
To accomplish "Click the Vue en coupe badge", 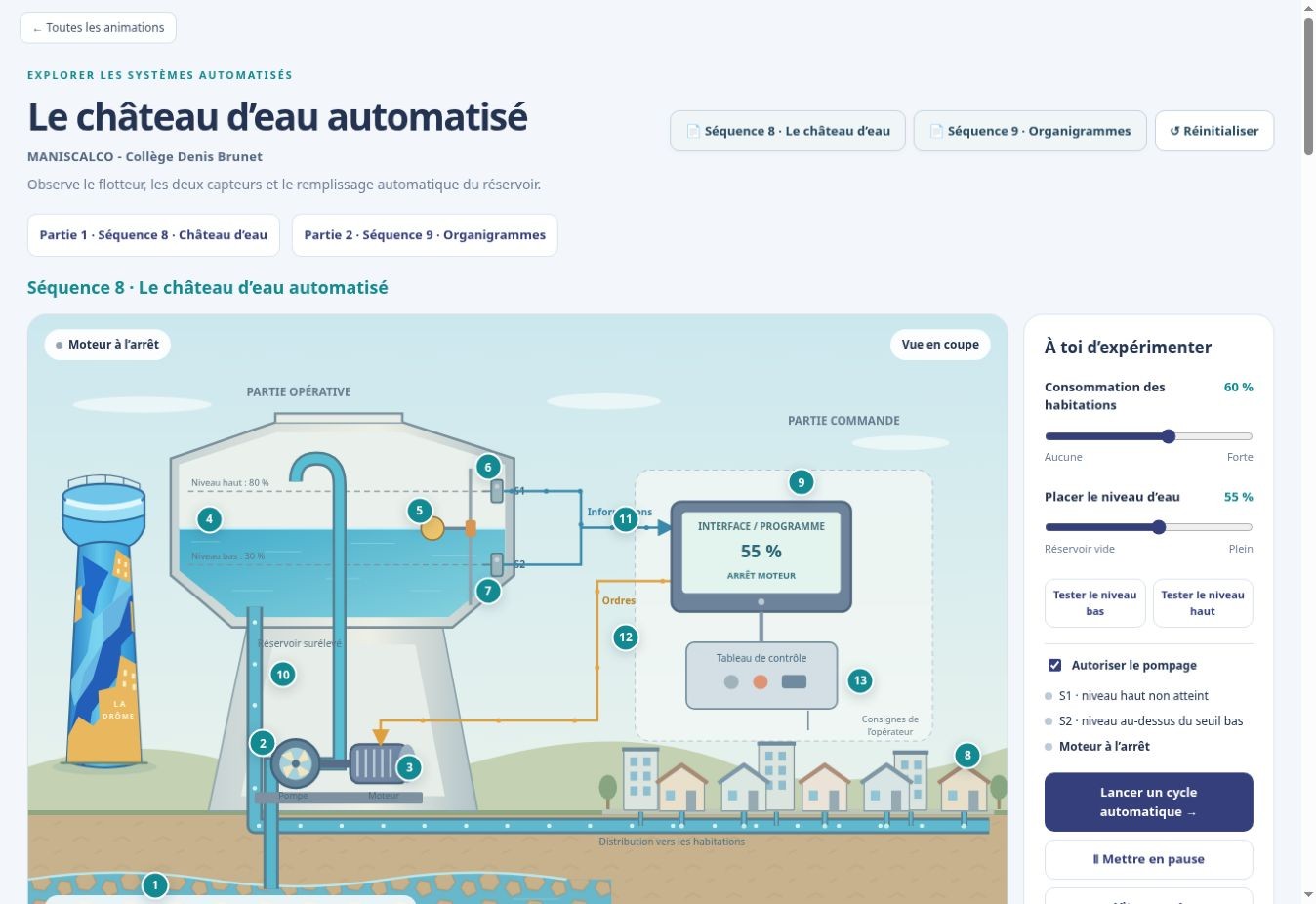I will pos(940,345).
